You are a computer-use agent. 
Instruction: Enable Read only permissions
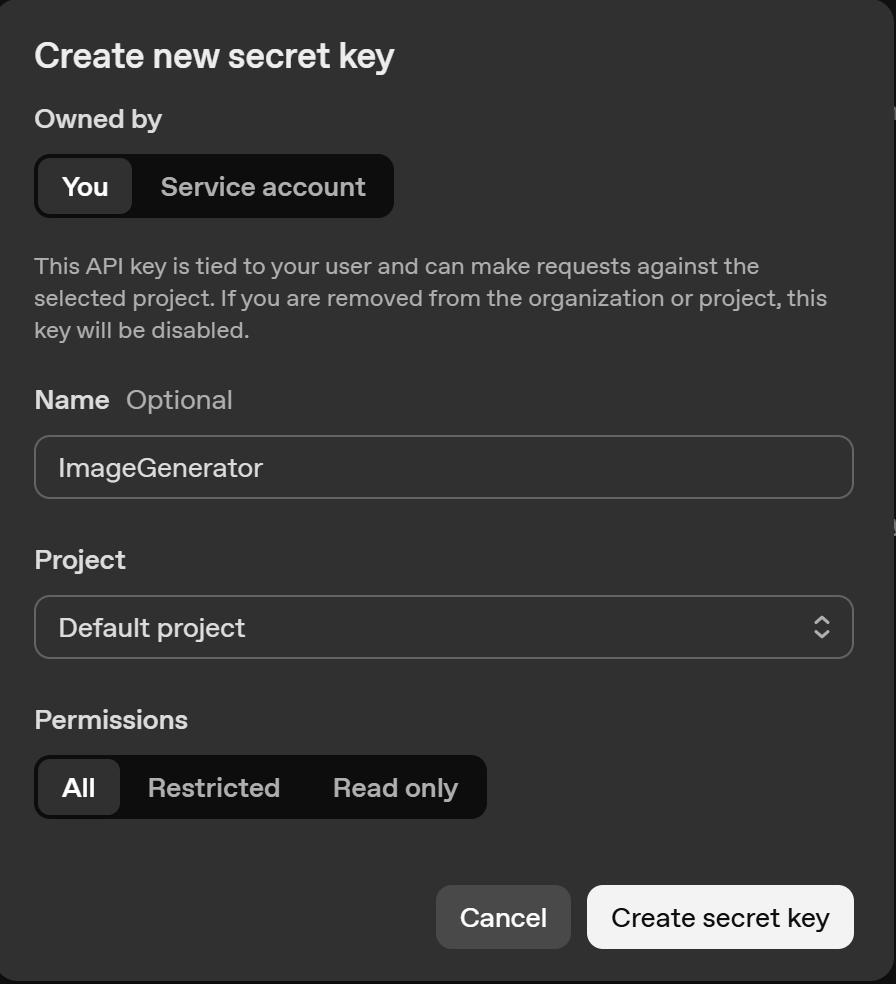(394, 787)
